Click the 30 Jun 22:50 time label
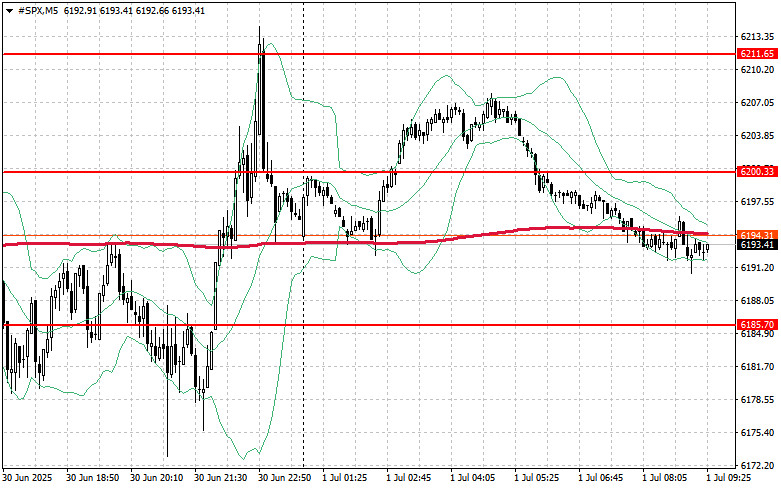This screenshot has height=489, width=781. click(285, 479)
